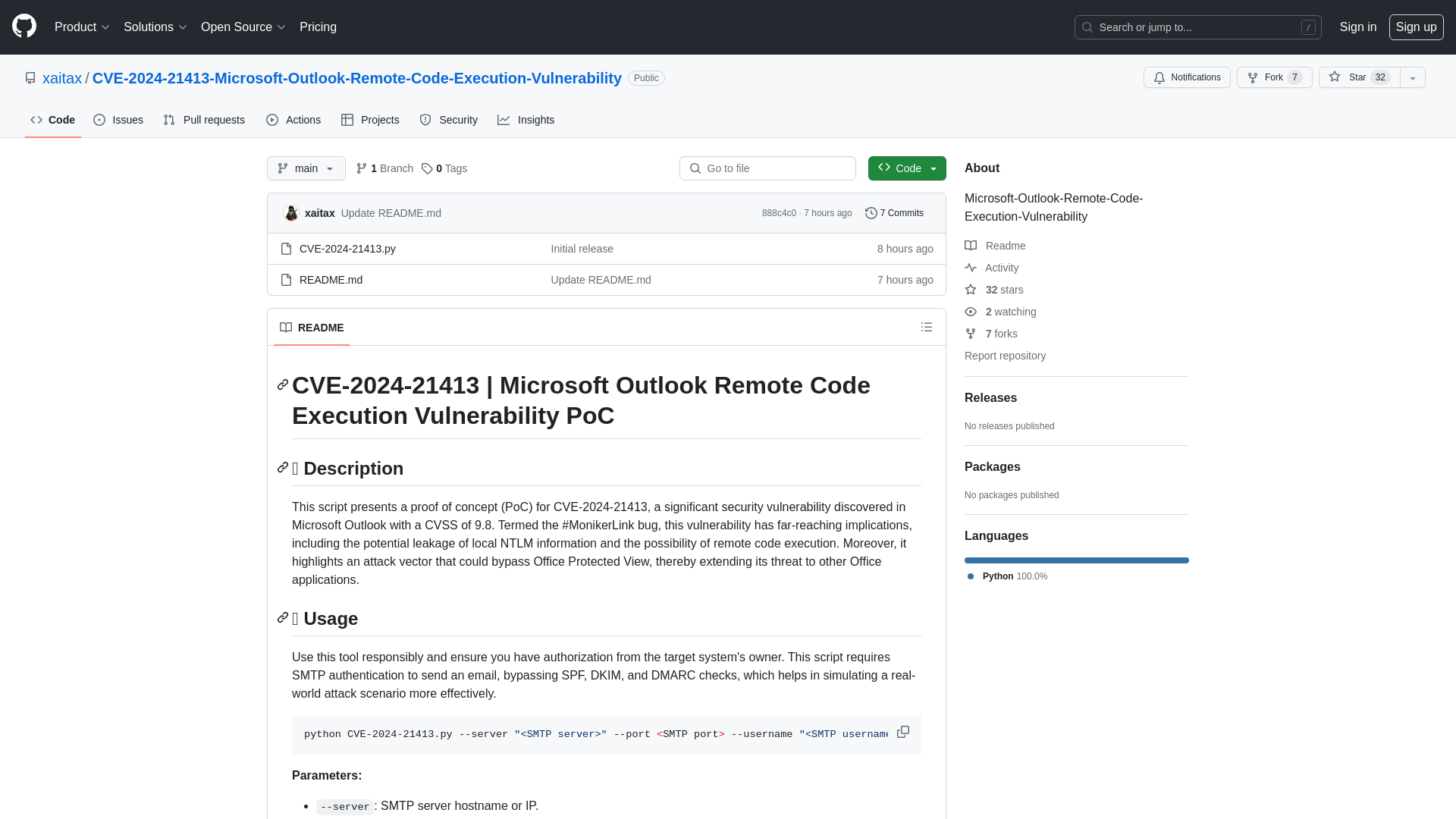This screenshot has width=1456, height=819.
Task: Click the anchor link icon beside Description heading
Action: (283, 468)
